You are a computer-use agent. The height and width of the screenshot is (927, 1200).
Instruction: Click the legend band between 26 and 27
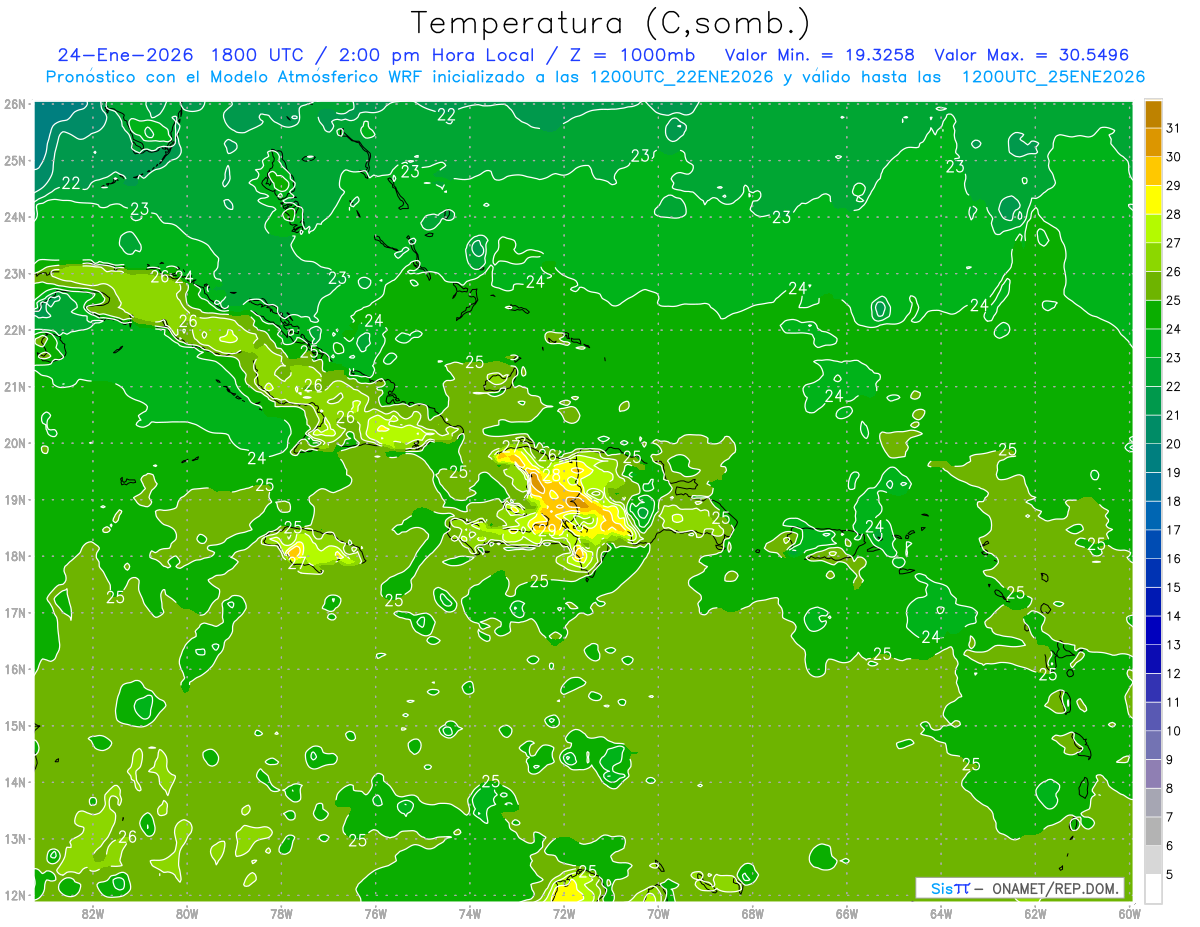(1153, 256)
